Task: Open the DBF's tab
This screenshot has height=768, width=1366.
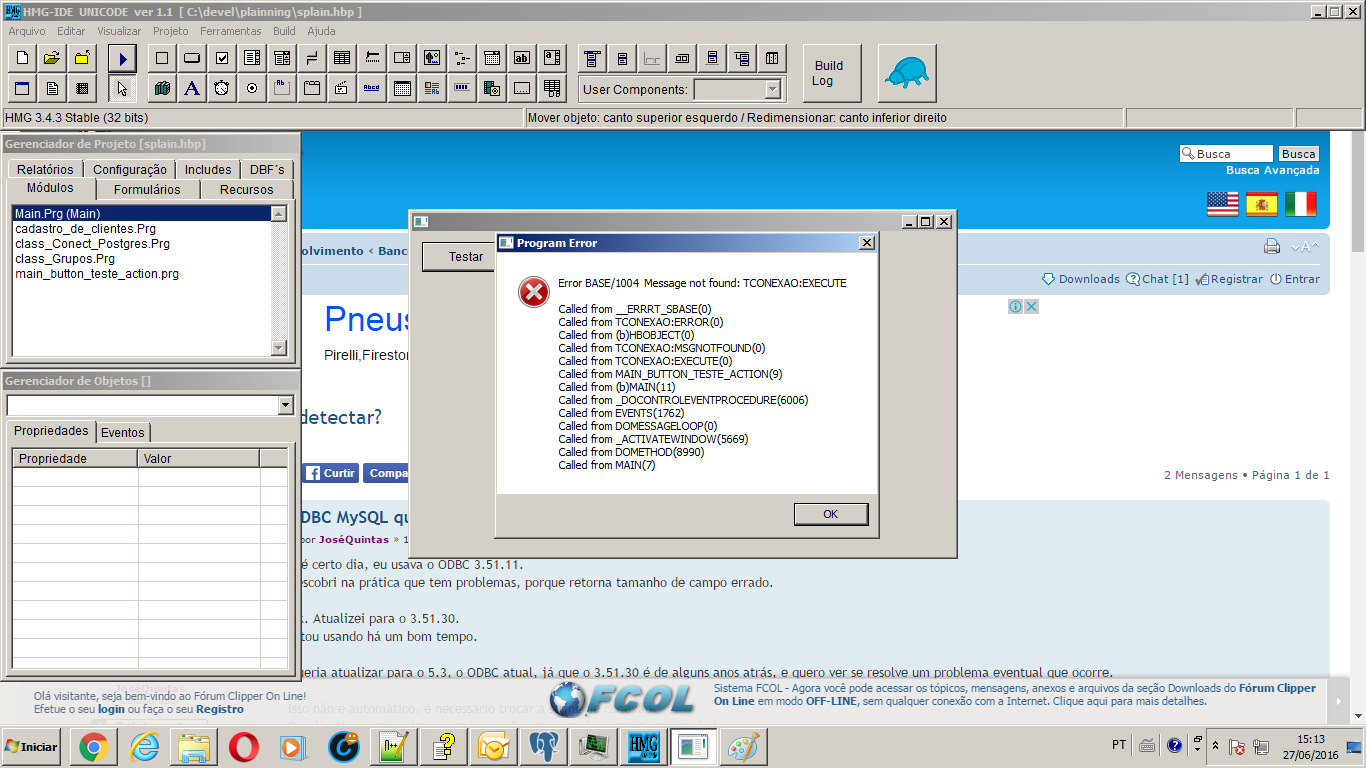Action: tap(267, 170)
